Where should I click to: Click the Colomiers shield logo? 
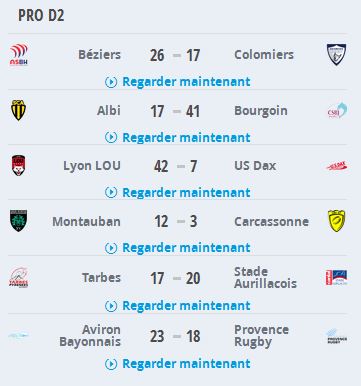336,54
